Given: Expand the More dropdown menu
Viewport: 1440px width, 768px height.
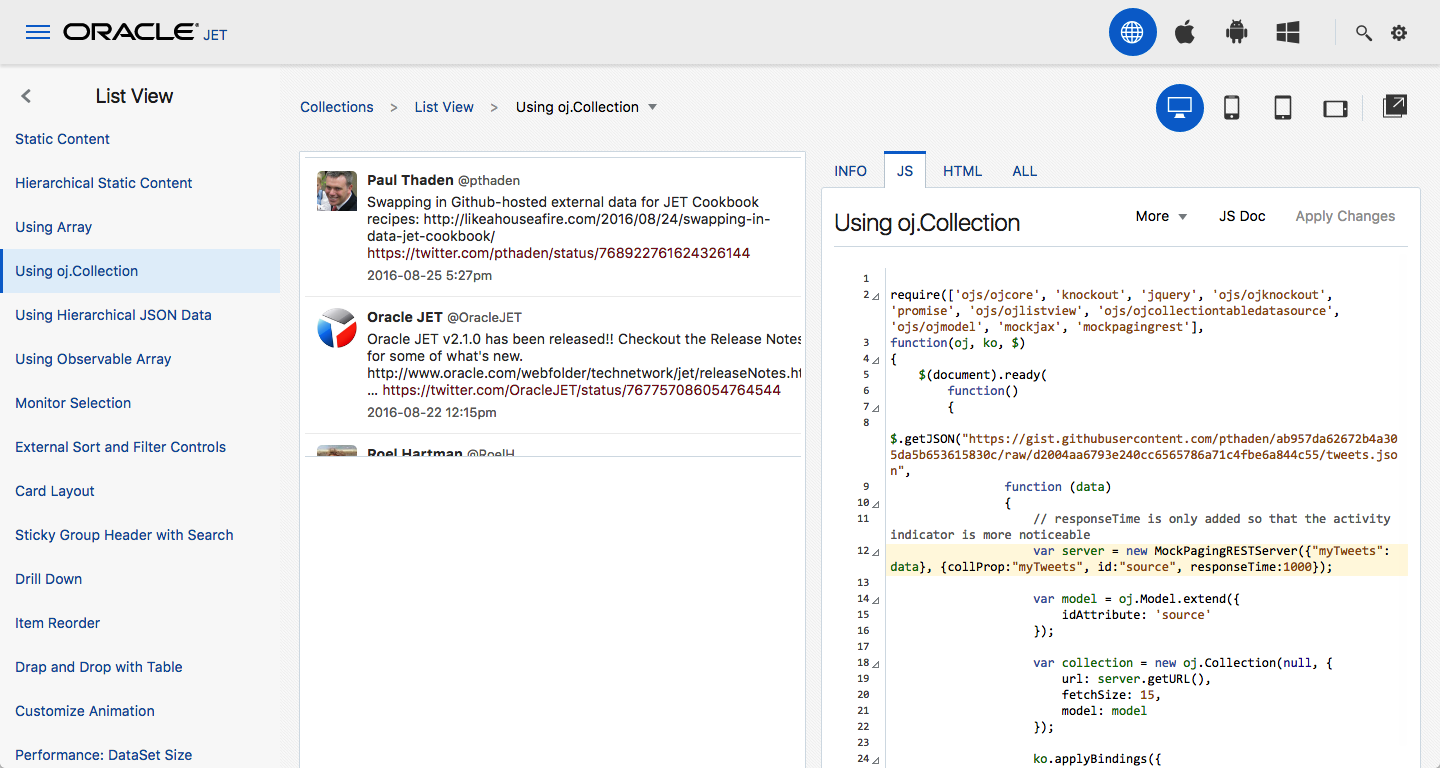Looking at the screenshot, I should [1161, 216].
